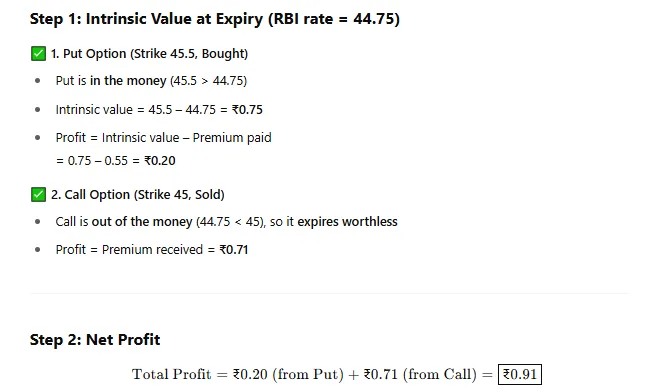Select the '2. Call Option (Strike 45, Sold)' line
This screenshot has width=649, height=392.
[x=138, y=195]
